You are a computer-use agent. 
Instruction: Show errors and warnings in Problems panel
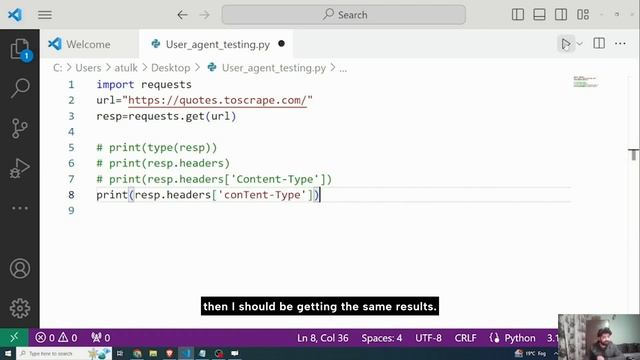pyautogui.click(x=56, y=338)
